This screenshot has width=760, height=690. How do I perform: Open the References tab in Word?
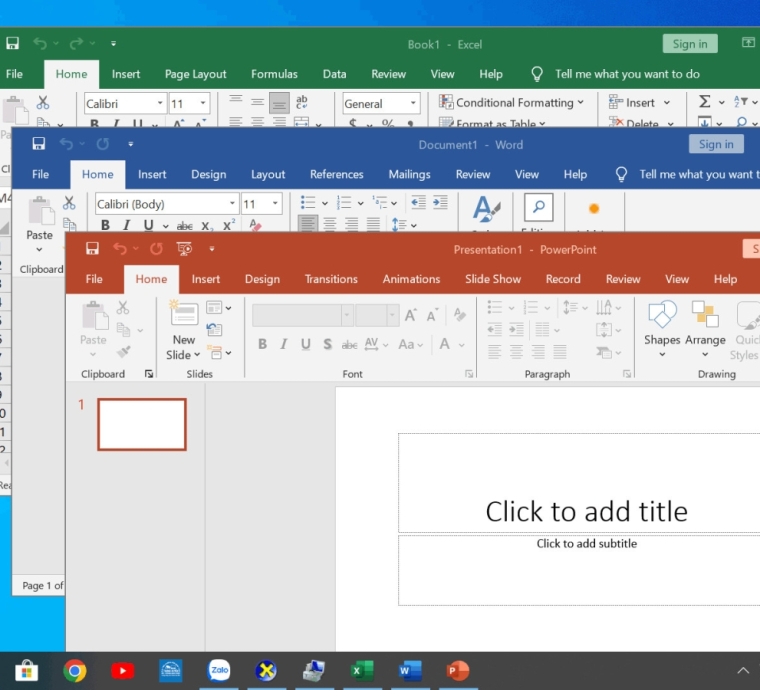[x=336, y=174]
